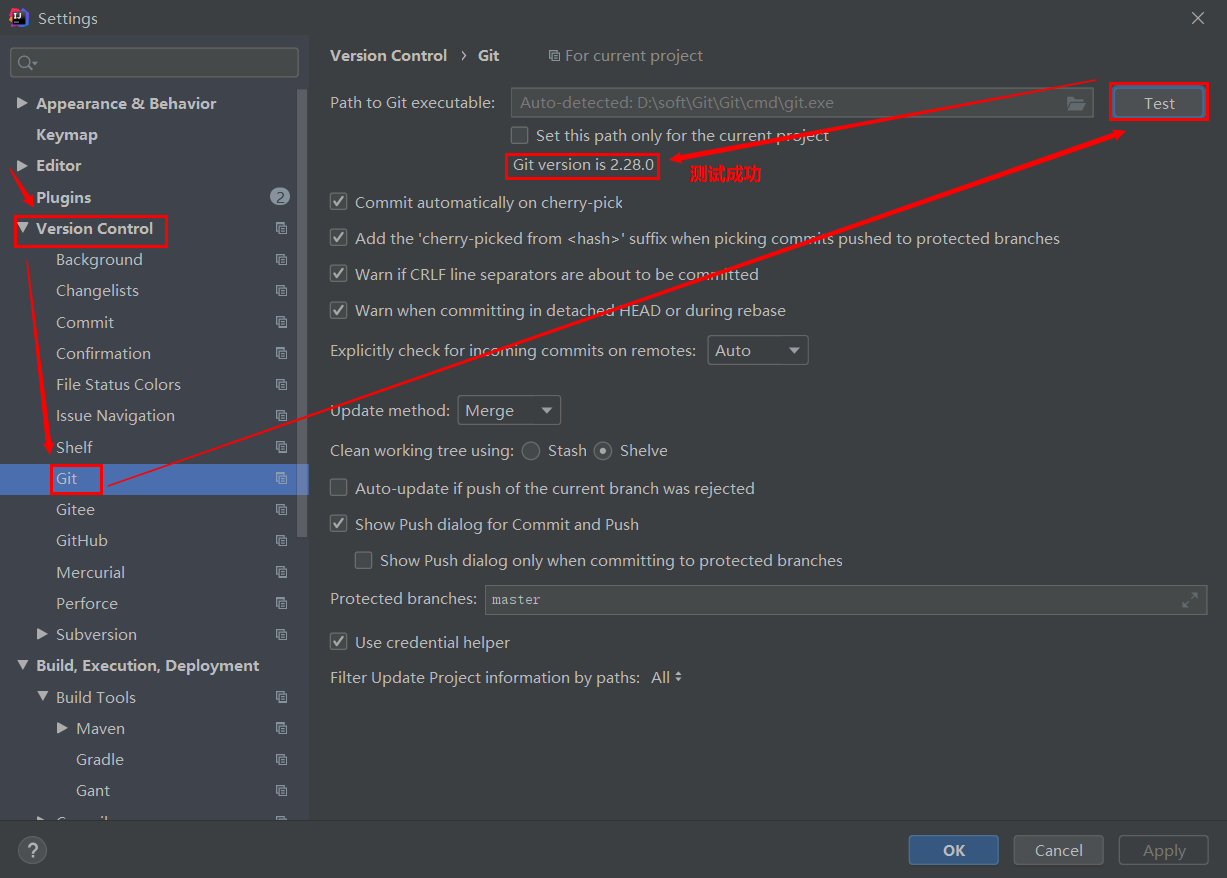Toggle Commit automatically on cherry-pick
Image resolution: width=1227 pixels, height=878 pixels.
coord(338,202)
